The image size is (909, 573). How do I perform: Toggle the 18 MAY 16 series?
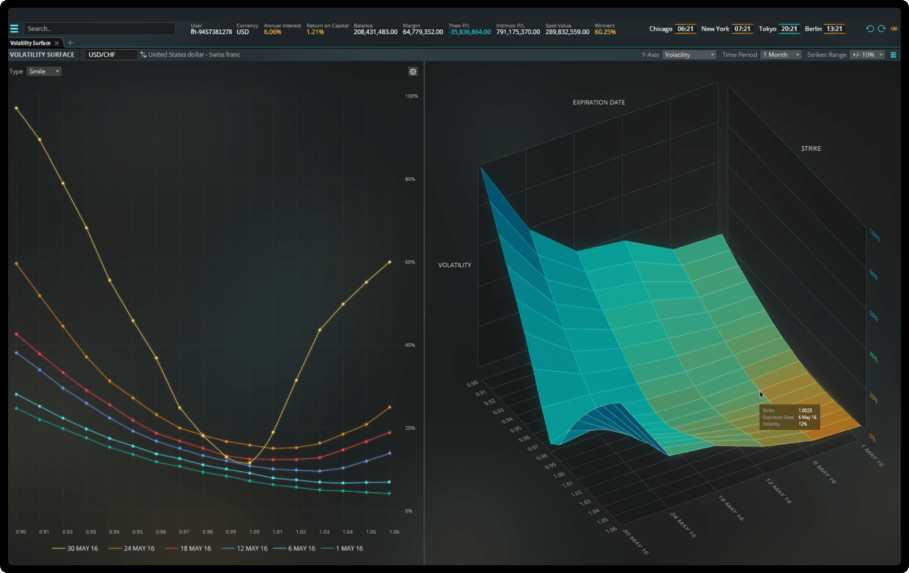tap(188, 548)
